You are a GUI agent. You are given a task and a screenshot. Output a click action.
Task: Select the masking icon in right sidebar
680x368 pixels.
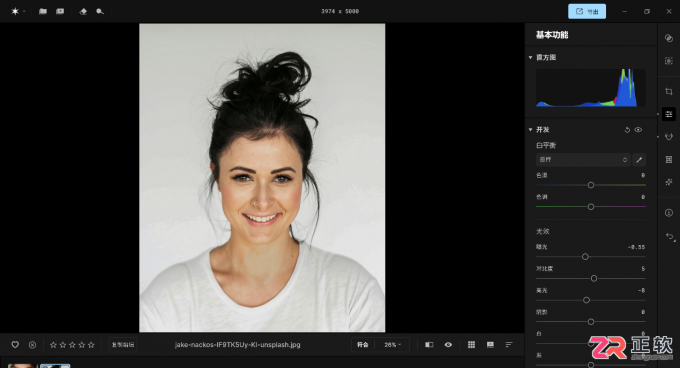point(669,61)
